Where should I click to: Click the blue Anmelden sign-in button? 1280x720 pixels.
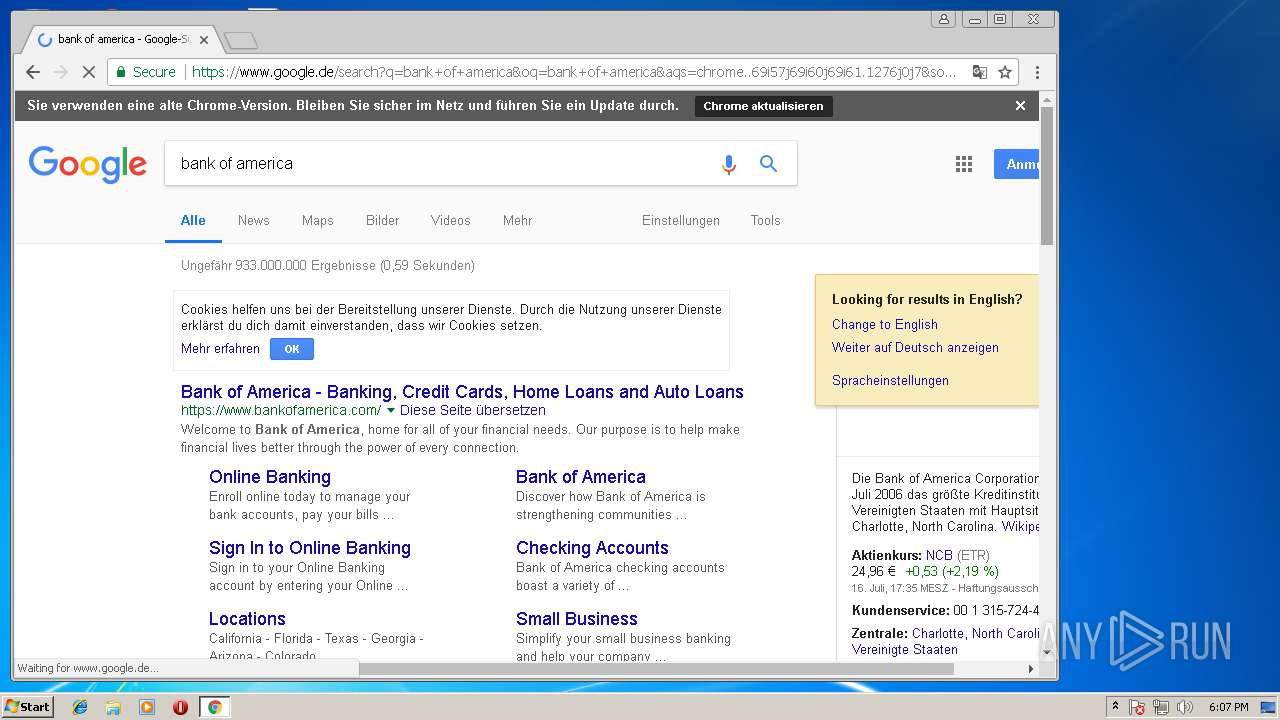pyautogui.click(x=1016, y=164)
